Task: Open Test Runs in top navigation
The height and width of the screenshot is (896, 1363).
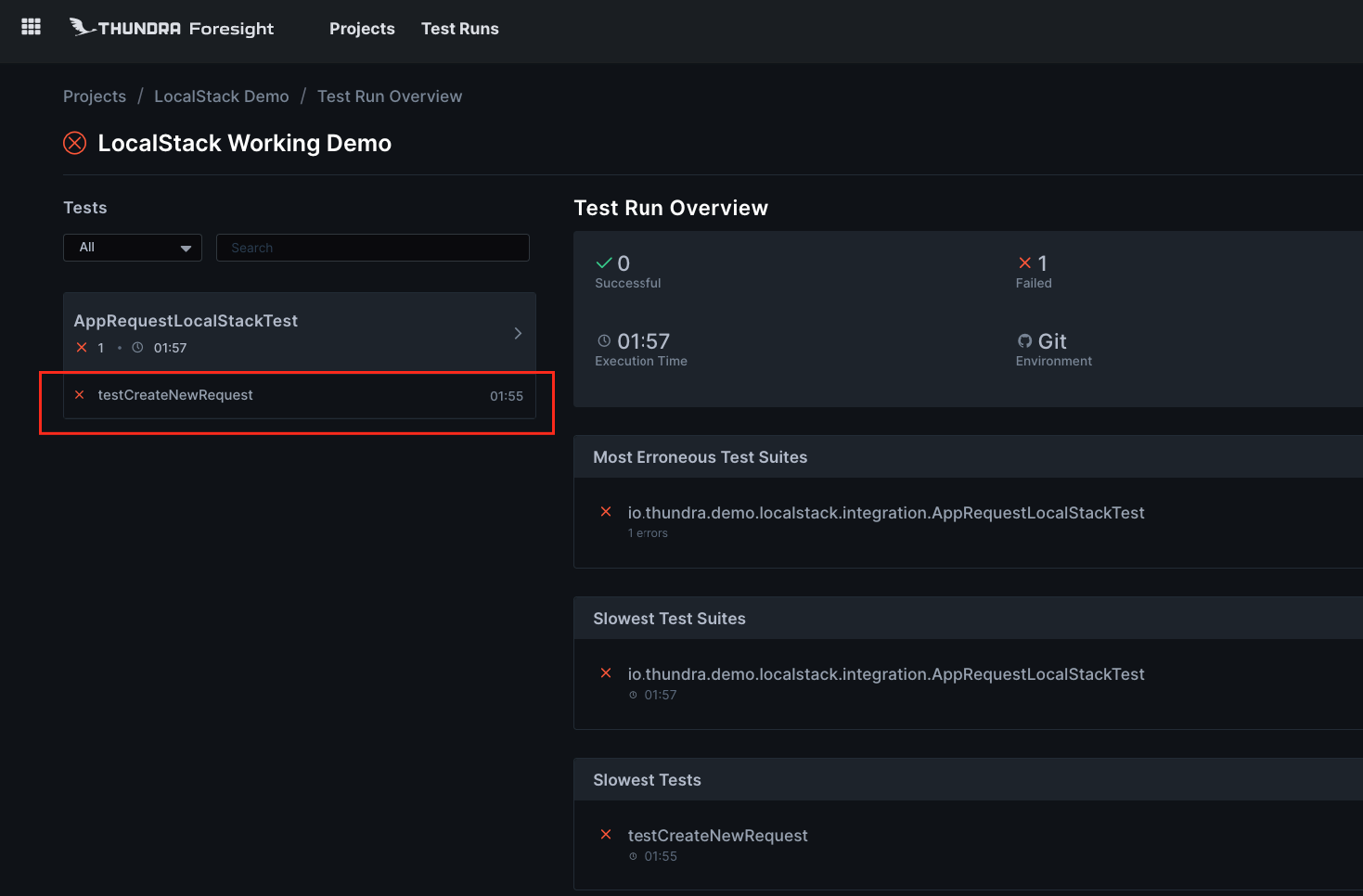Action: (459, 29)
